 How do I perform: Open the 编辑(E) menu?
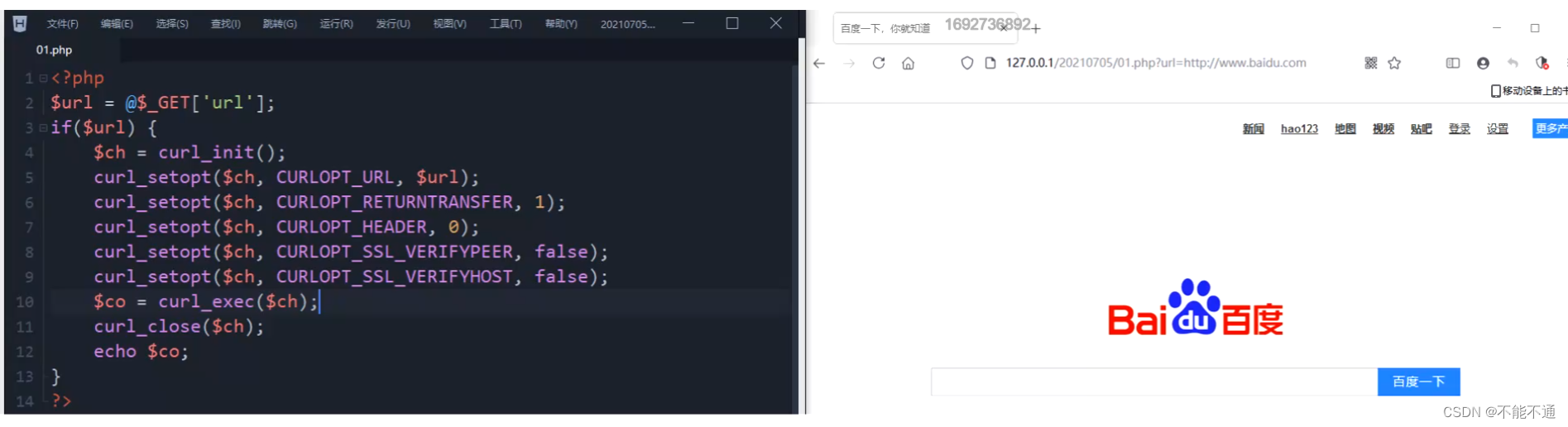click(117, 24)
